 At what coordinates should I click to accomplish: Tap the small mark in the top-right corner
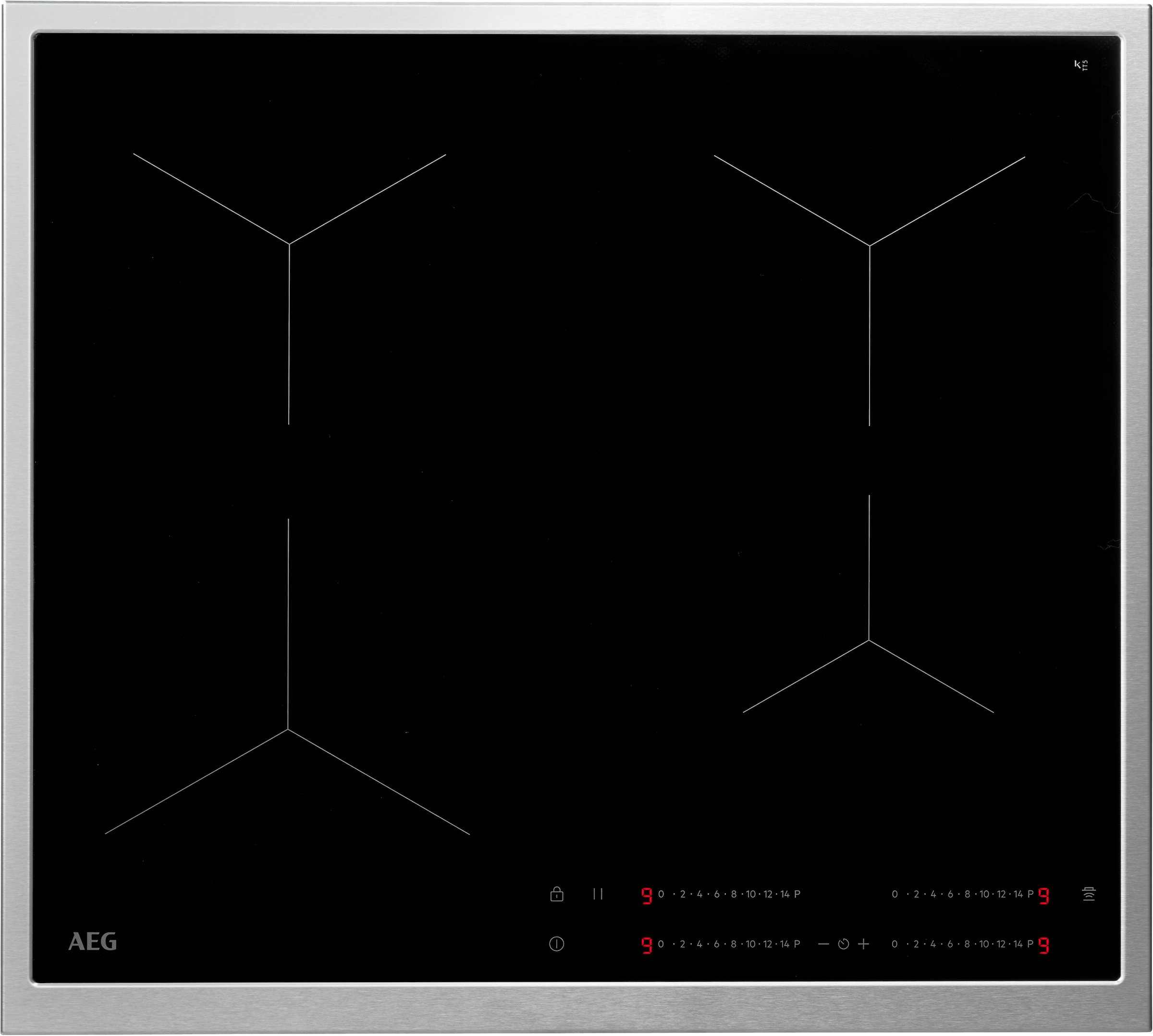[1080, 65]
